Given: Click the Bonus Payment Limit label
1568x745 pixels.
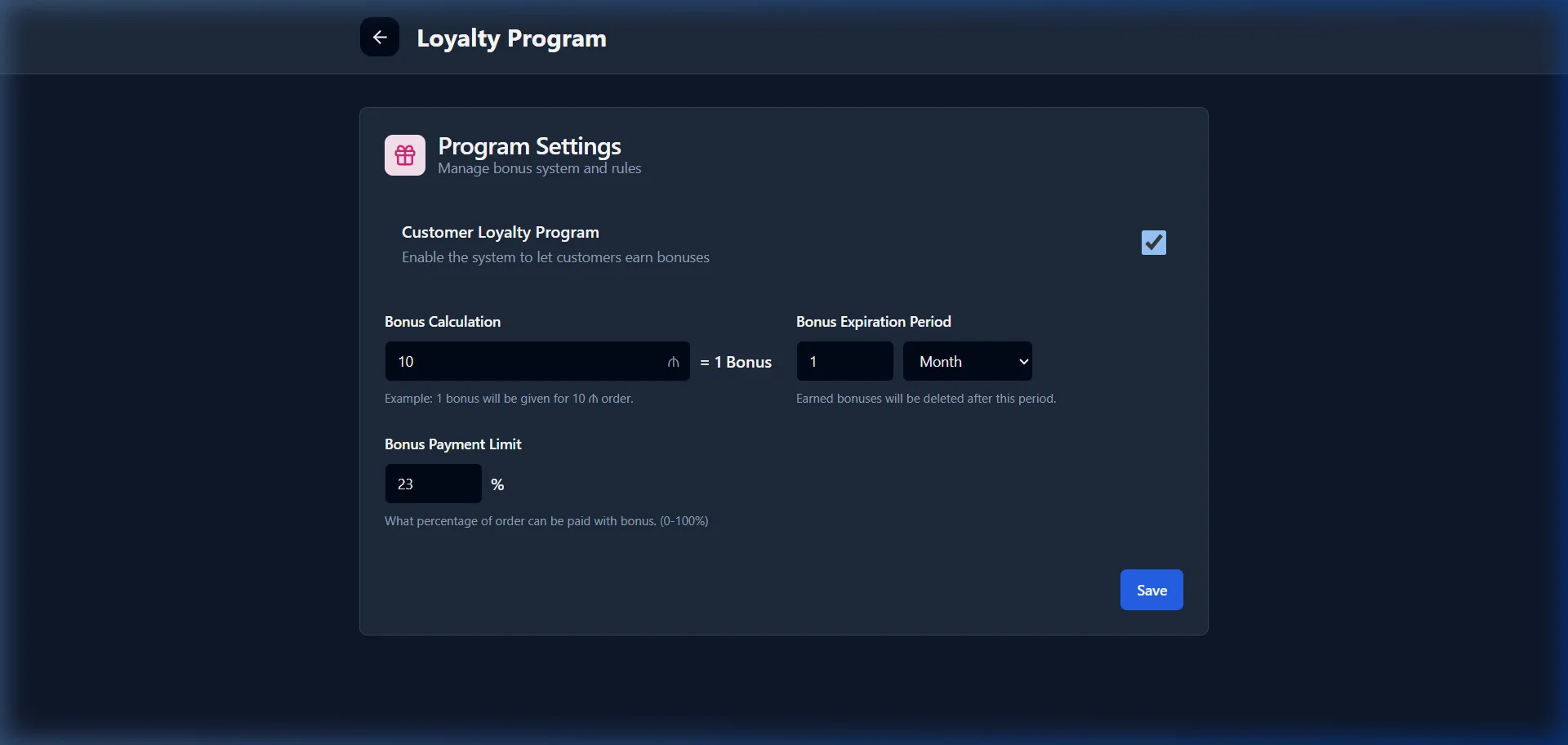Looking at the screenshot, I should click(x=452, y=444).
